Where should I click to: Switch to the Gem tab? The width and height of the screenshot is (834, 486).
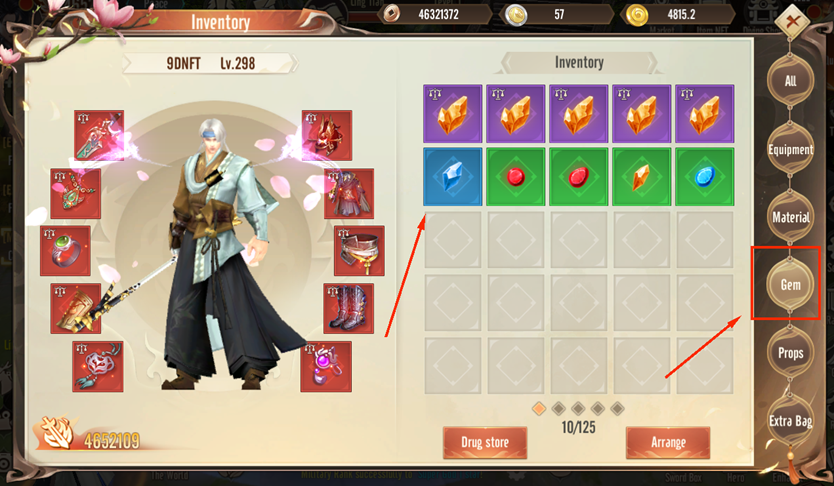pos(790,284)
